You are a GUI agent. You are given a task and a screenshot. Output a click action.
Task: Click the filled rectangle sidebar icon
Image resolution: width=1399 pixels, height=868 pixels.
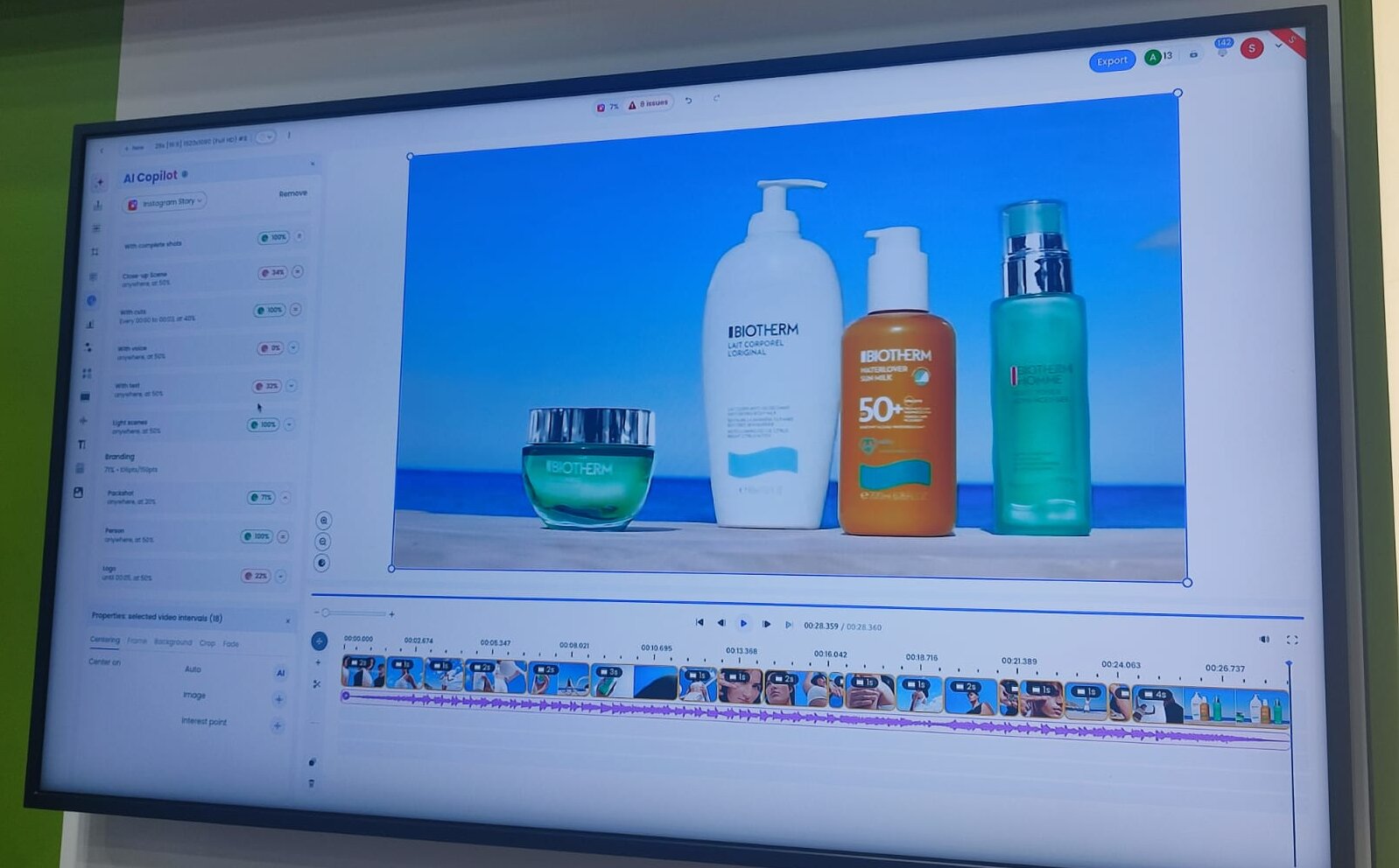click(85, 396)
